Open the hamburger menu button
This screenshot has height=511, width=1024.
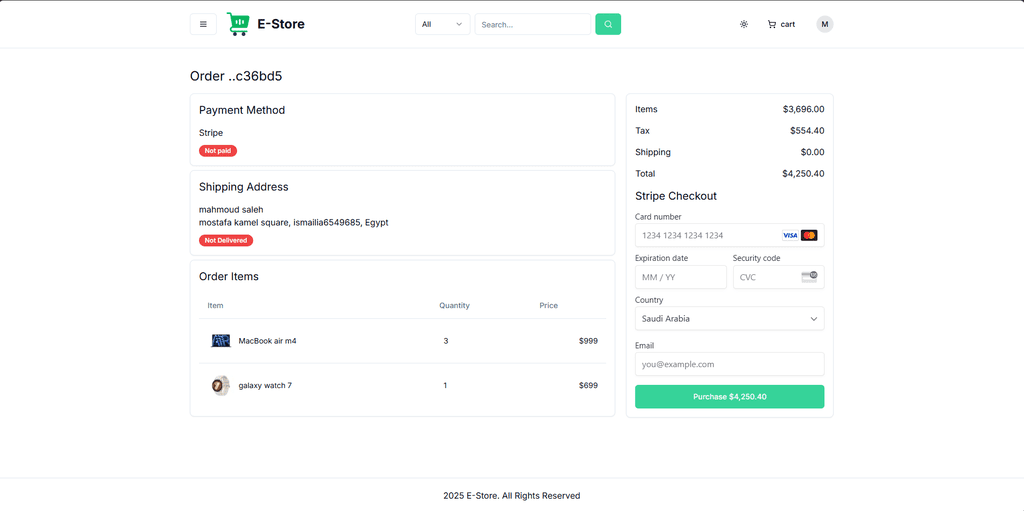(x=203, y=24)
